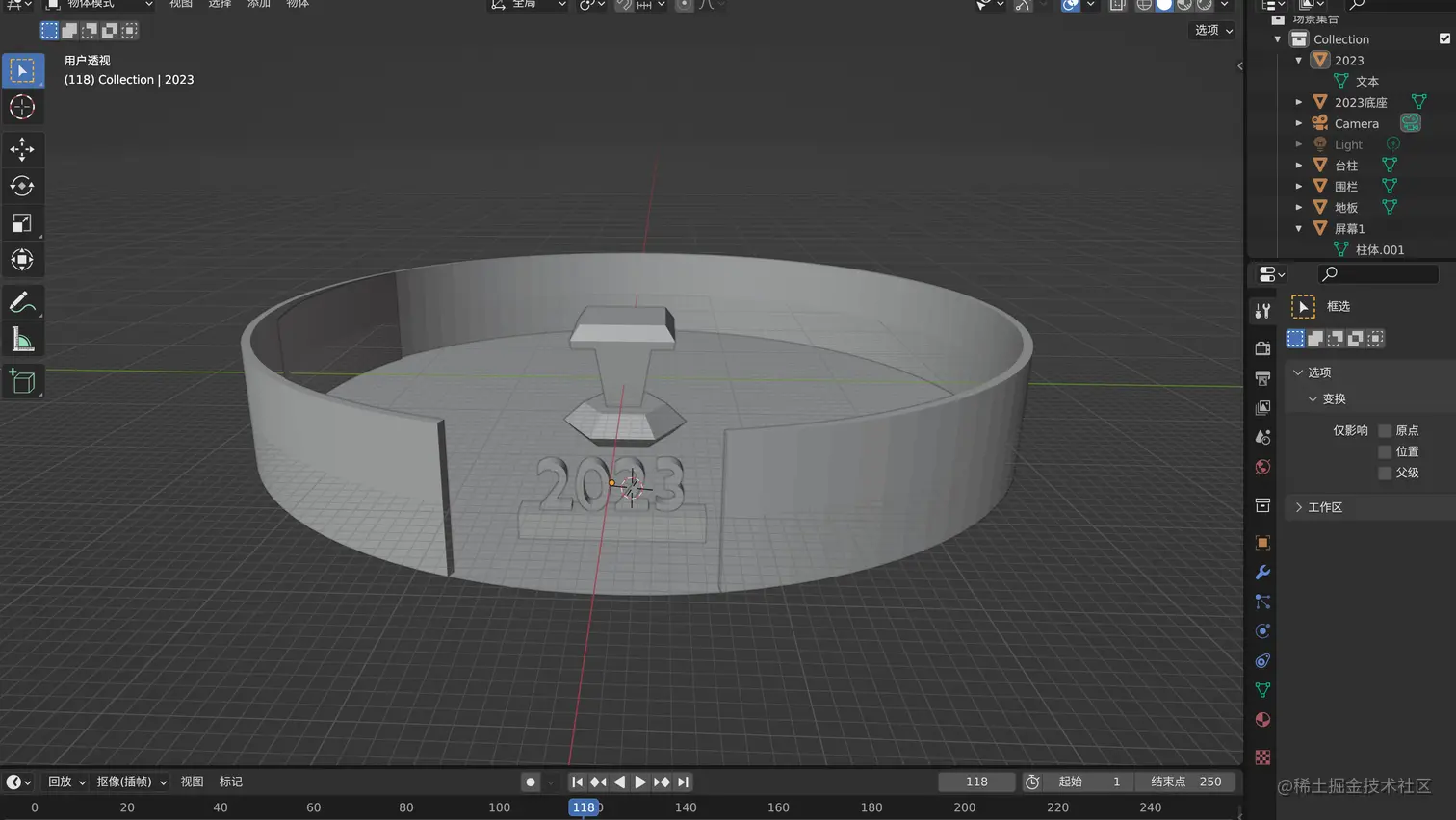Click the properties editor search field
Image resolution: width=1456 pixels, height=820 pixels.
pos(1378,274)
